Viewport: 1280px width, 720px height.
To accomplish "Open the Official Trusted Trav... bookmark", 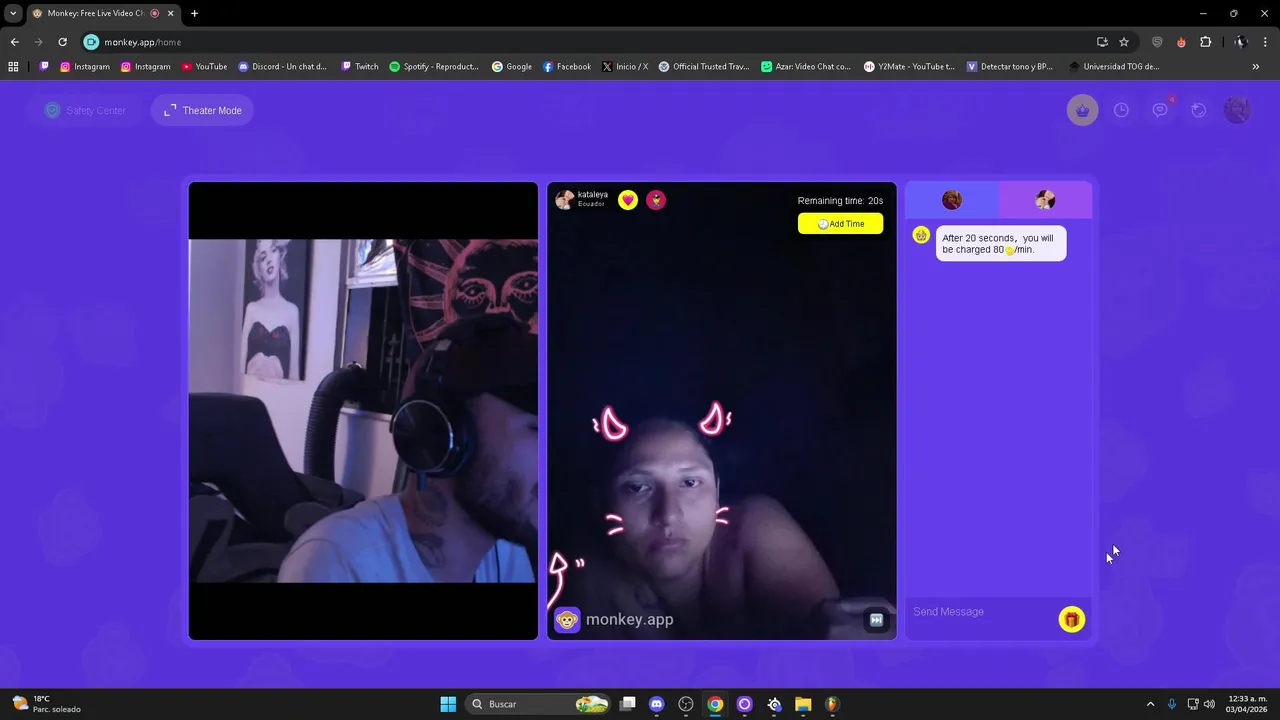I will (x=704, y=67).
